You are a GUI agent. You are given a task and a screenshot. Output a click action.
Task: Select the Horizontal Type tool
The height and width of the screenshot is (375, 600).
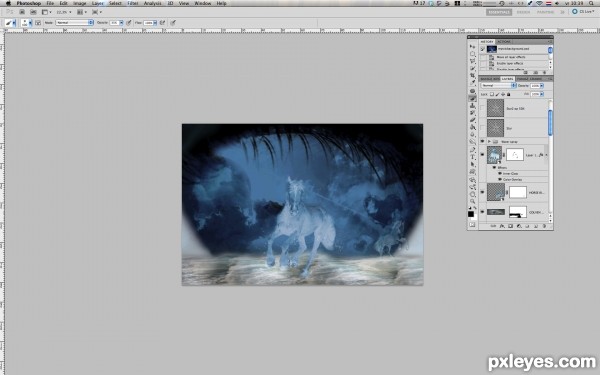[473, 157]
